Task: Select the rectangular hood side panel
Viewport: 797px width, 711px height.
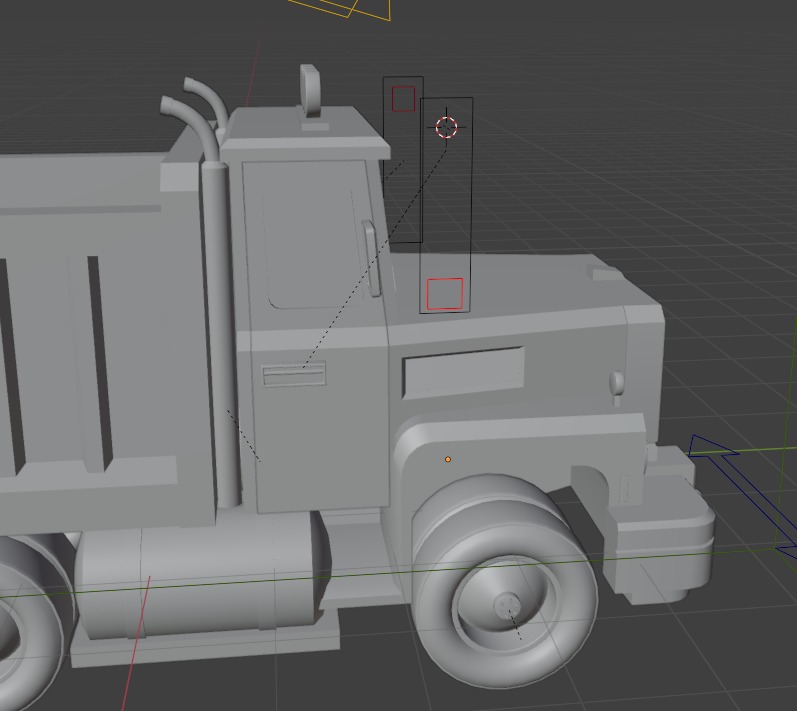Action: [x=463, y=372]
